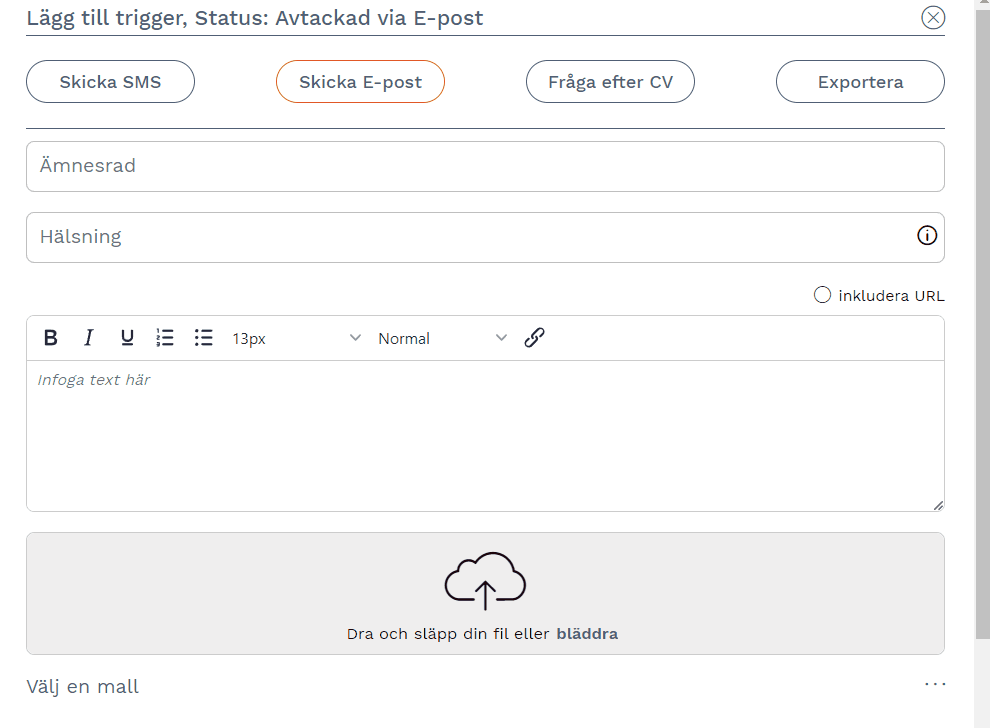Click the bläddra link to browse files
The height and width of the screenshot is (728, 990).
587,634
